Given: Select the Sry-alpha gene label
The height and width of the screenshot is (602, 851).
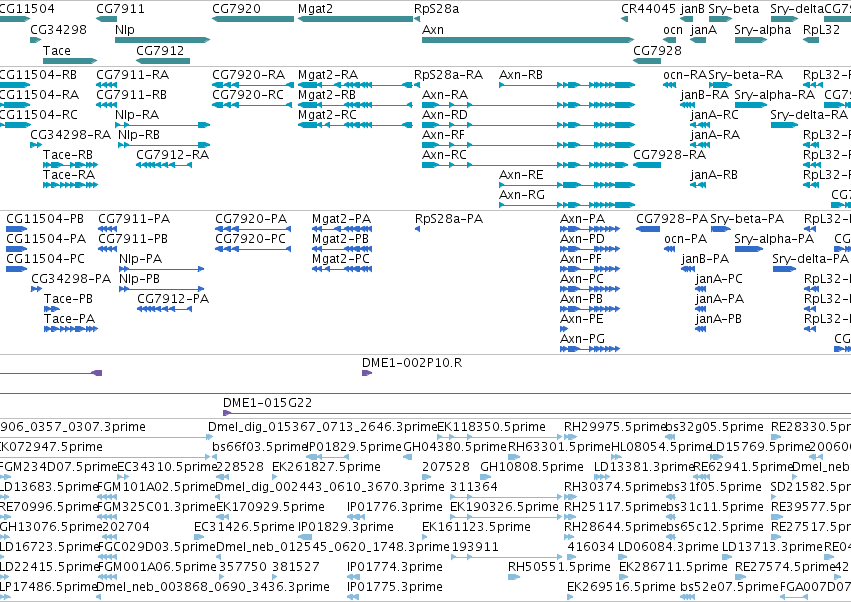Looking at the screenshot, I should pos(763,30).
